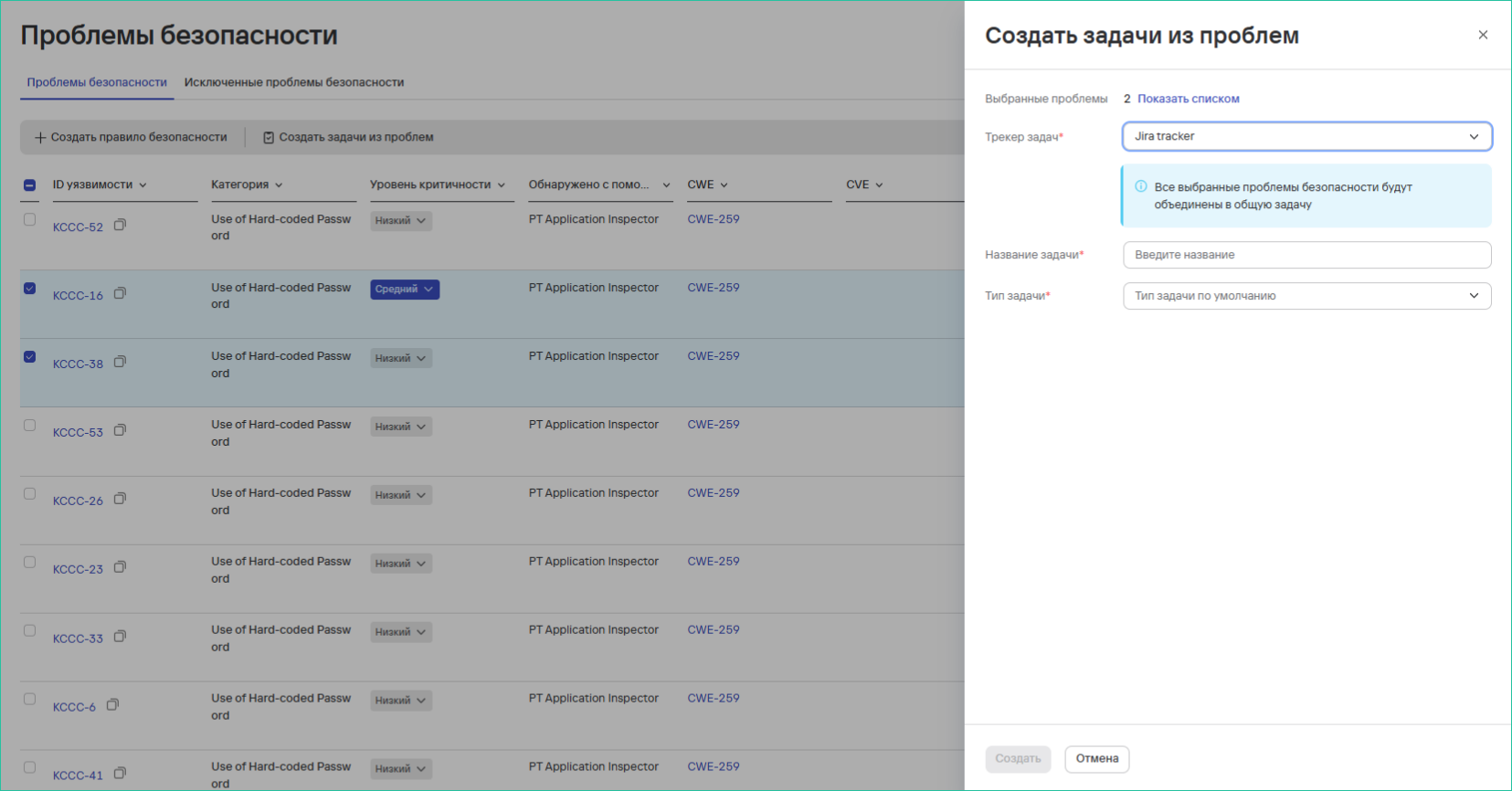1512x791 pixels.
Task: Copy the KCCC-53 identifier
Action: [x=120, y=430]
